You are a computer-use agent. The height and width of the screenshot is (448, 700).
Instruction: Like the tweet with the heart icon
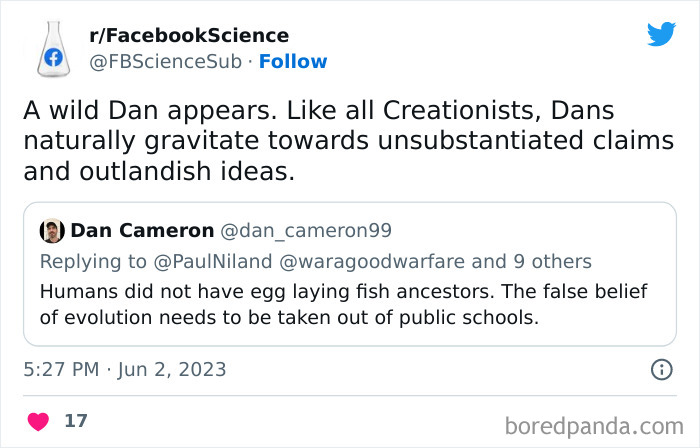tap(38, 421)
